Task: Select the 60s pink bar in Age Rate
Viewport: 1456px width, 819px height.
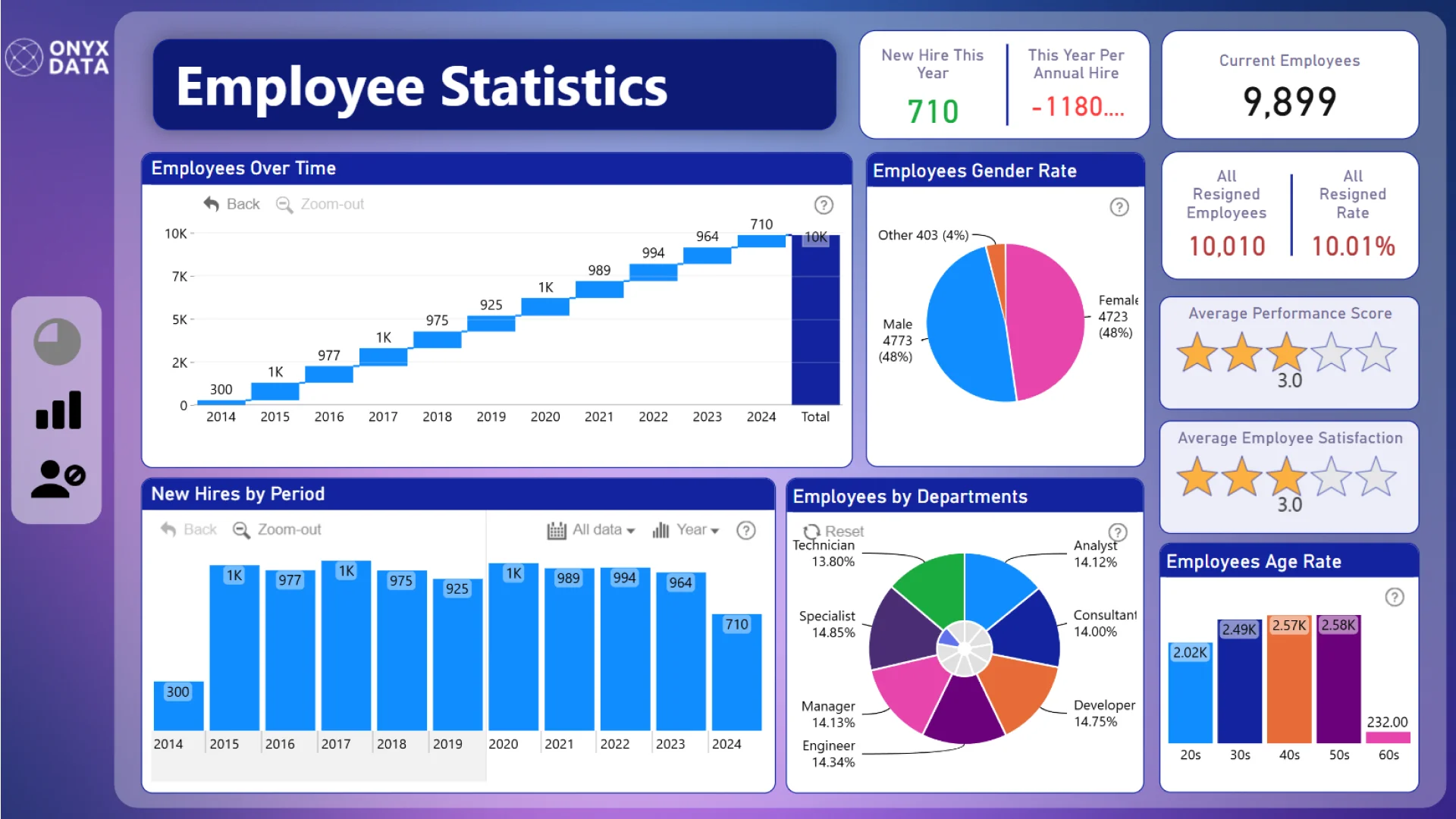Action: [x=1388, y=737]
